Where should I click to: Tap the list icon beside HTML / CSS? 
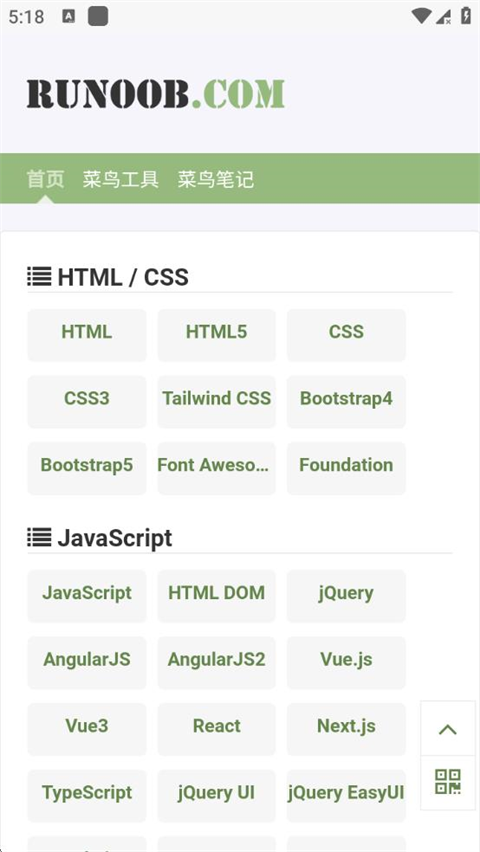39,277
